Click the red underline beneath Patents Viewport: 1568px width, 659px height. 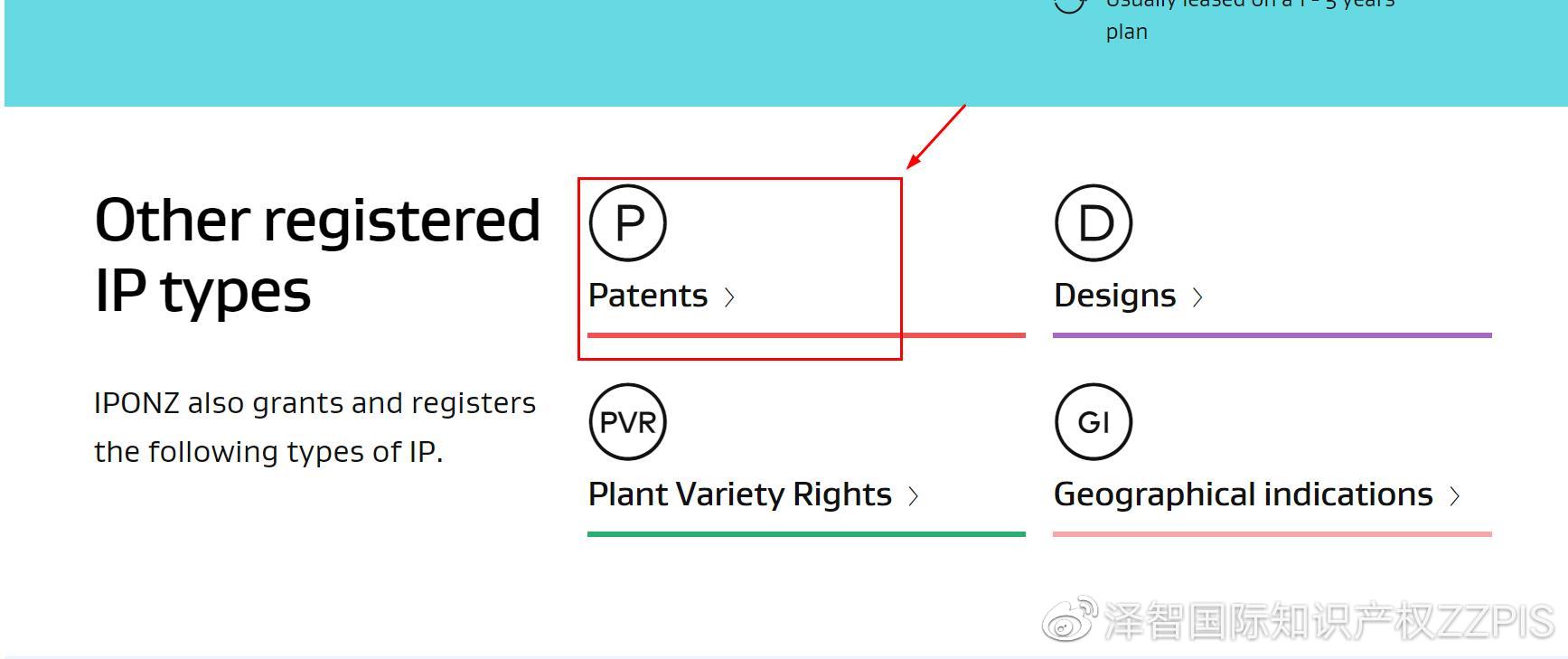pos(806,335)
